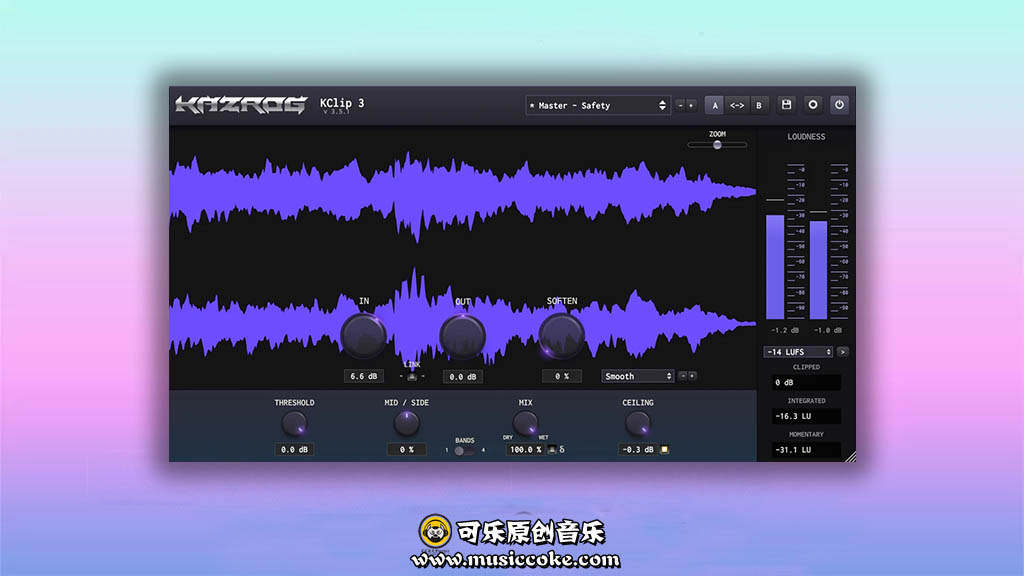This screenshot has width=1024, height=576.
Task: Click previous clip mode minus next to Smooth
Action: click(683, 376)
